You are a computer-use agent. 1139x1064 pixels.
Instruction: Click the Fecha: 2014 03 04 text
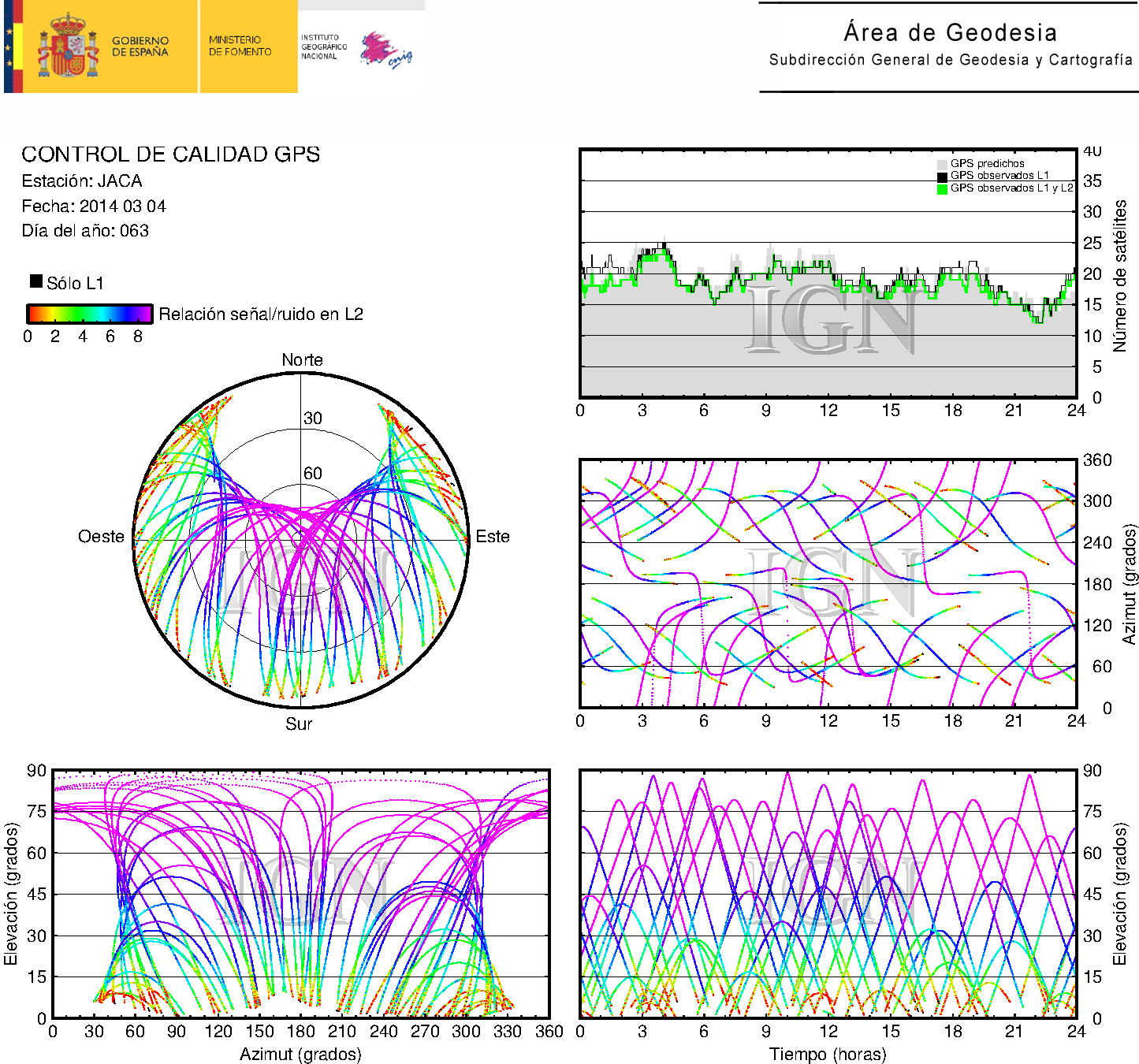[x=94, y=206]
